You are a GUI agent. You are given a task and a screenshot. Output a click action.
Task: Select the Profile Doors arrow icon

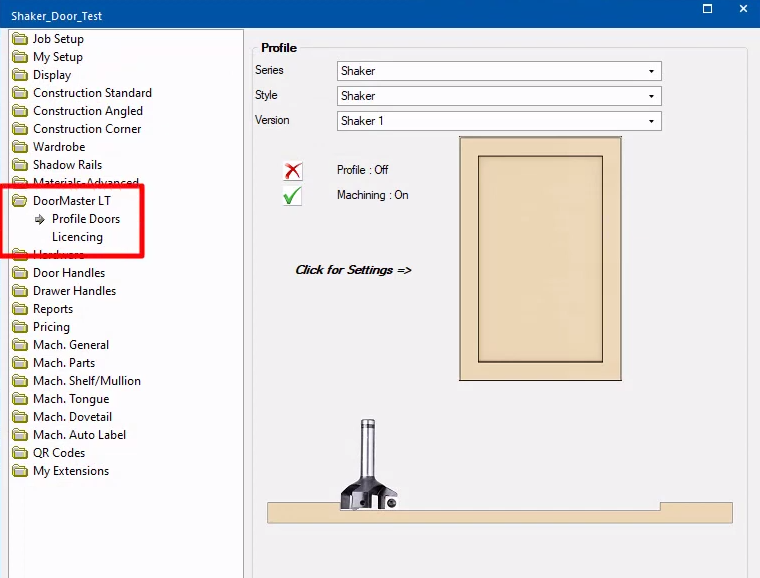click(40, 219)
